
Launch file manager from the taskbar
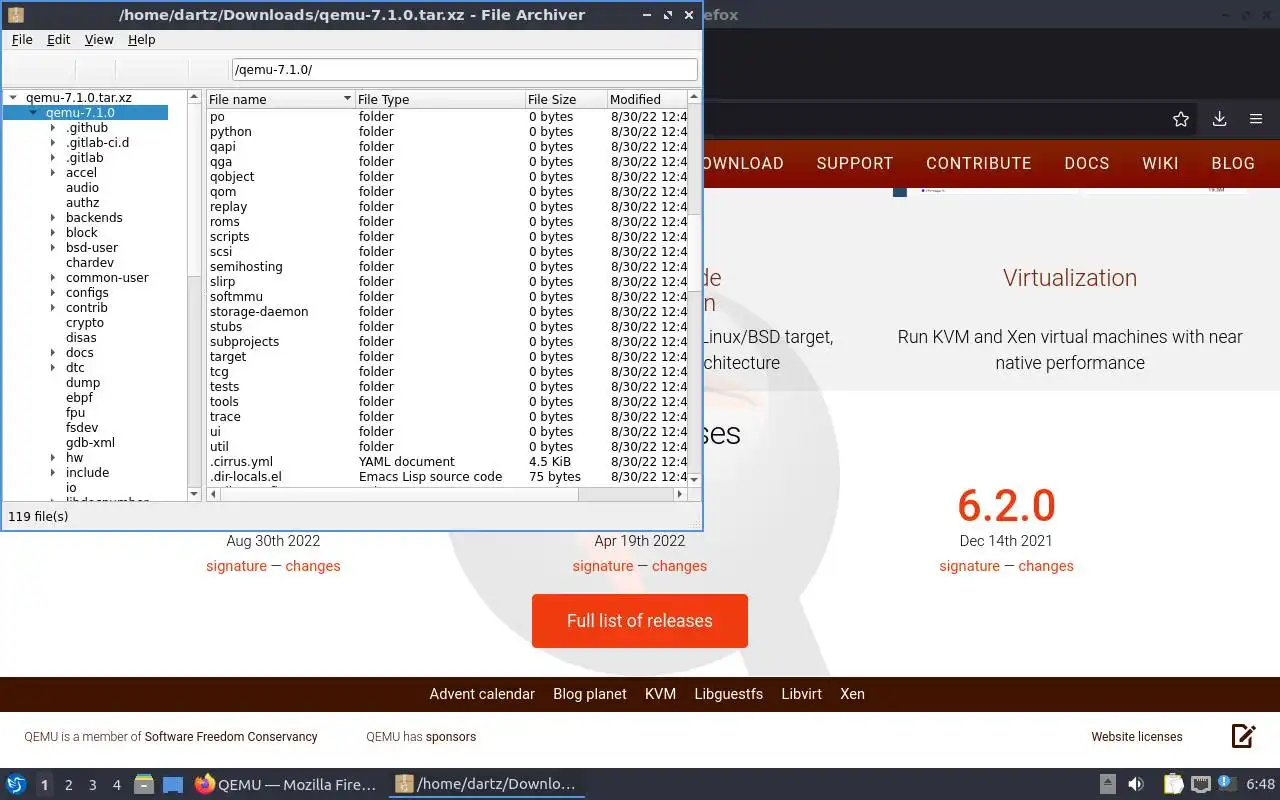144,784
